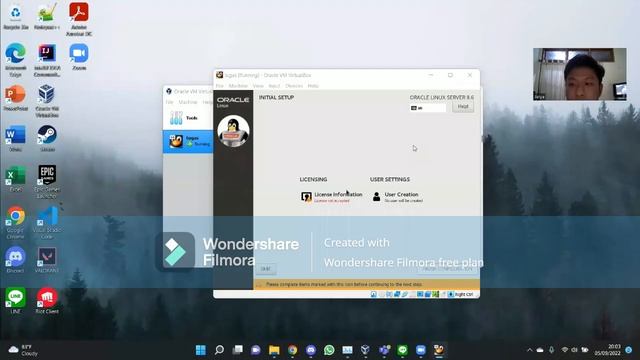Open clock and date in taskbar

607,350
